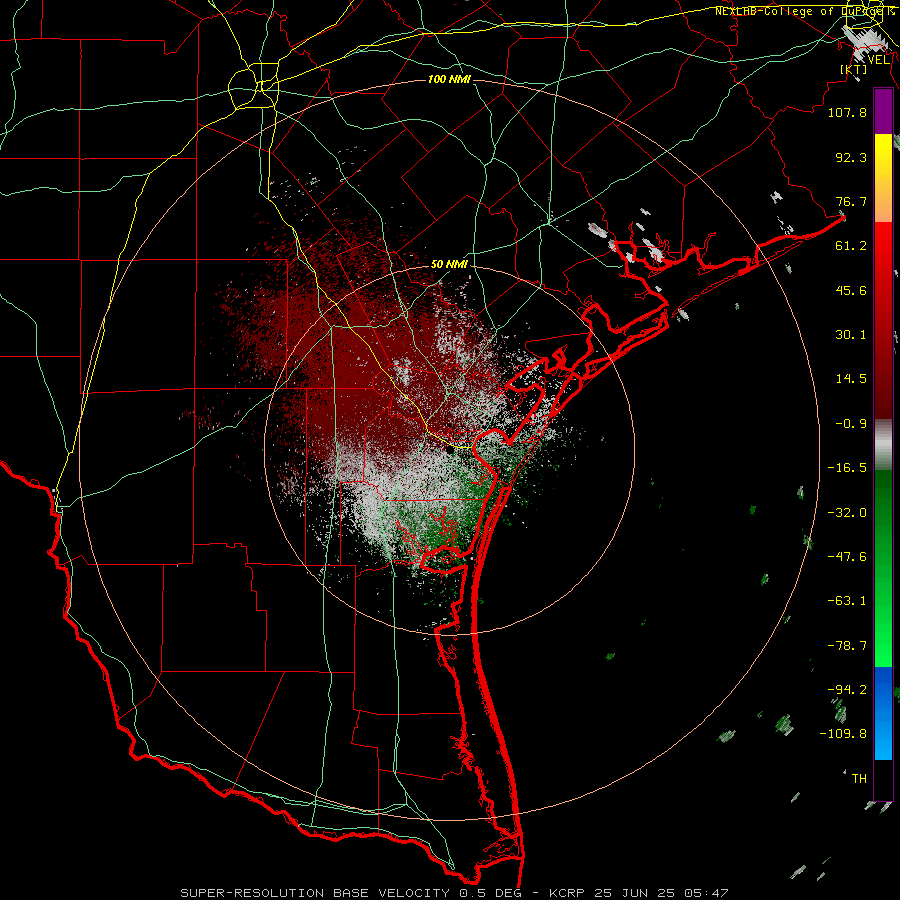Image resolution: width=900 pixels, height=900 pixels.
Task: Click the "TH" threshold label on scale
Action: tap(859, 779)
